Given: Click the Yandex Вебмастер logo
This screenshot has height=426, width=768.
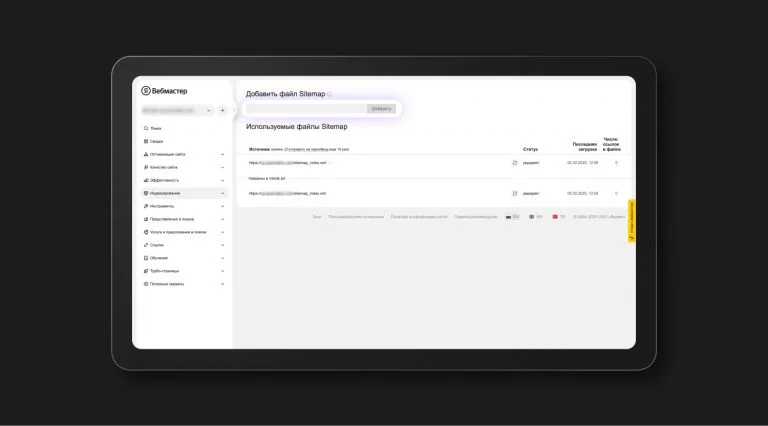Looking at the screenshot, I should (164, 91).
